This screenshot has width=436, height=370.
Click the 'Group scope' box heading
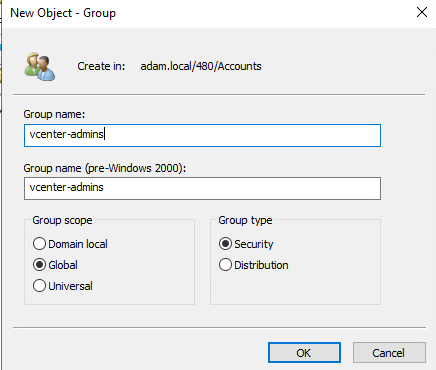(x=62, y=220)
